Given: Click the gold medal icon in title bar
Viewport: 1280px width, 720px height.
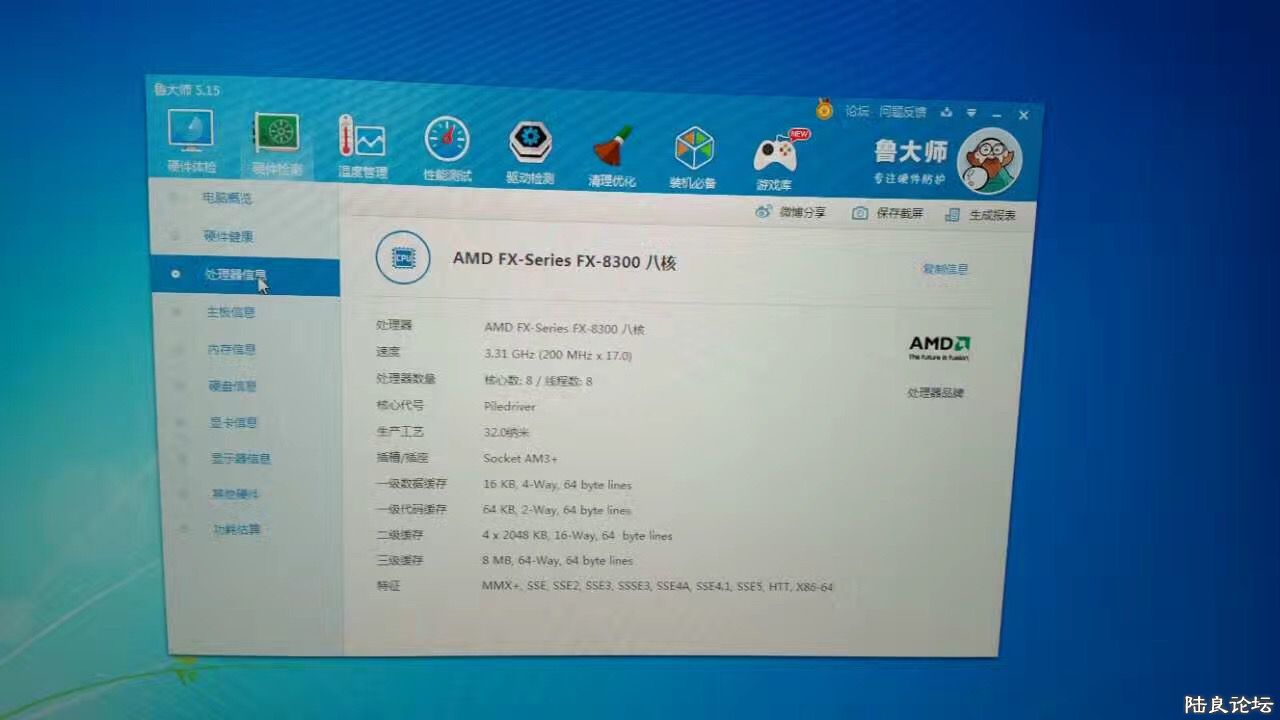Looking at the screenshot, I should 824,109.
